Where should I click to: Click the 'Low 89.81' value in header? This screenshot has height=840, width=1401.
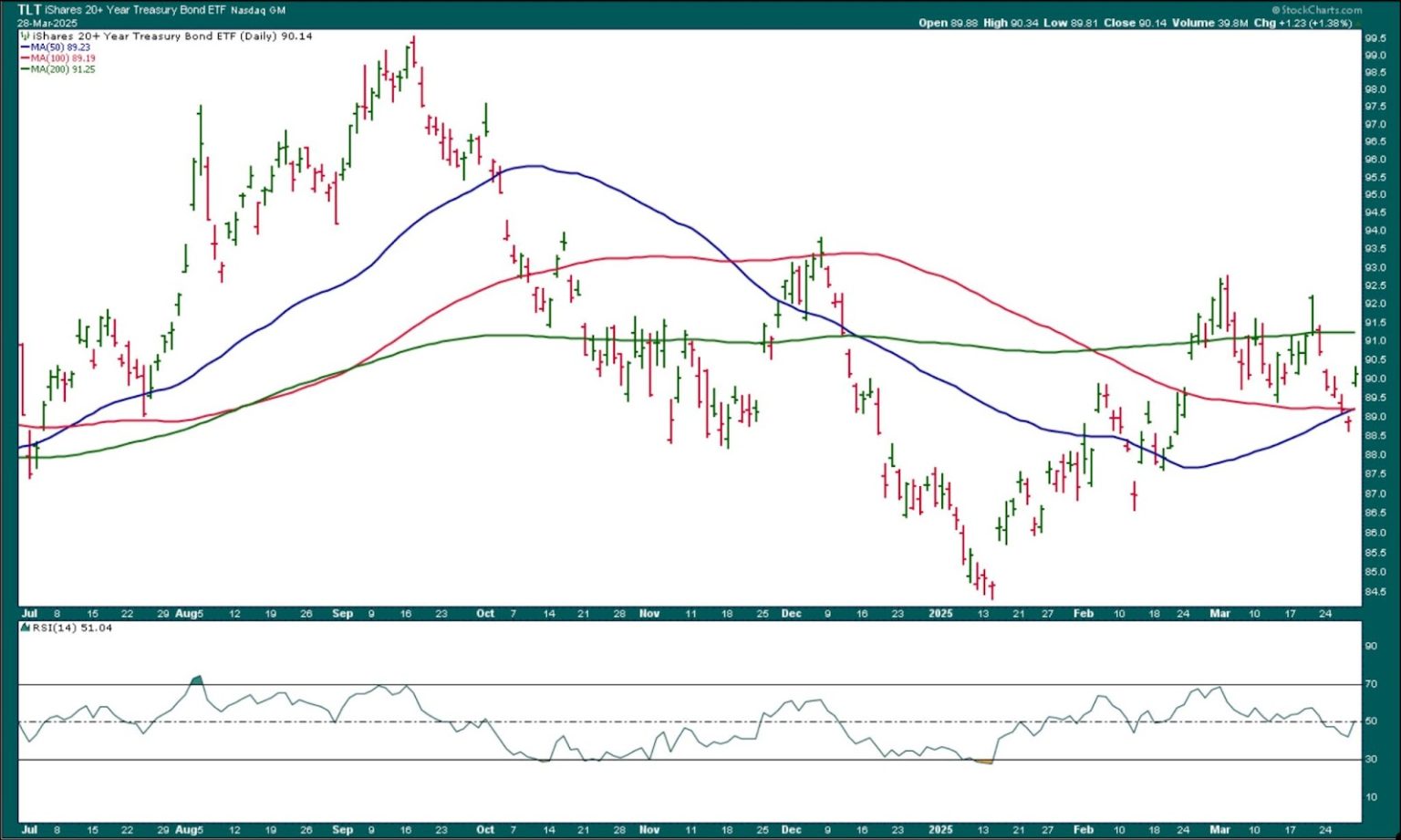coord(1071,23)
